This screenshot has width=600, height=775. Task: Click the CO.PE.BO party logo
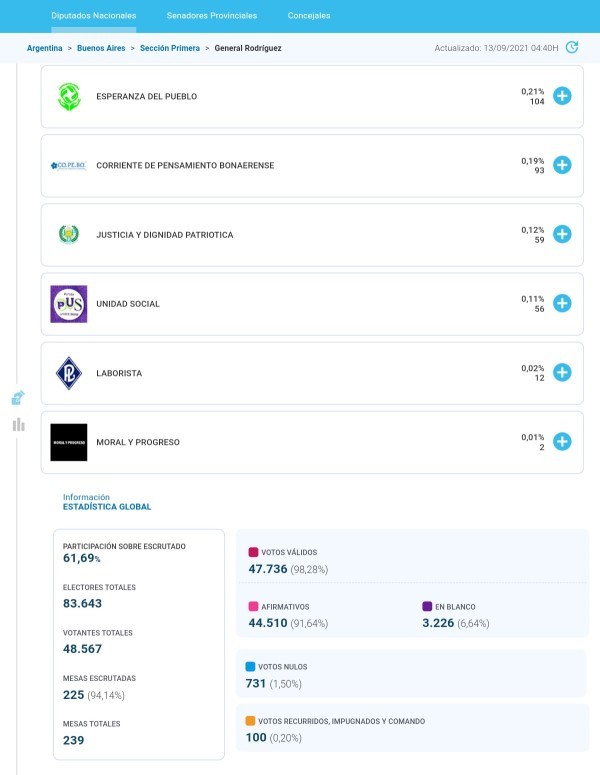[69, 166]
